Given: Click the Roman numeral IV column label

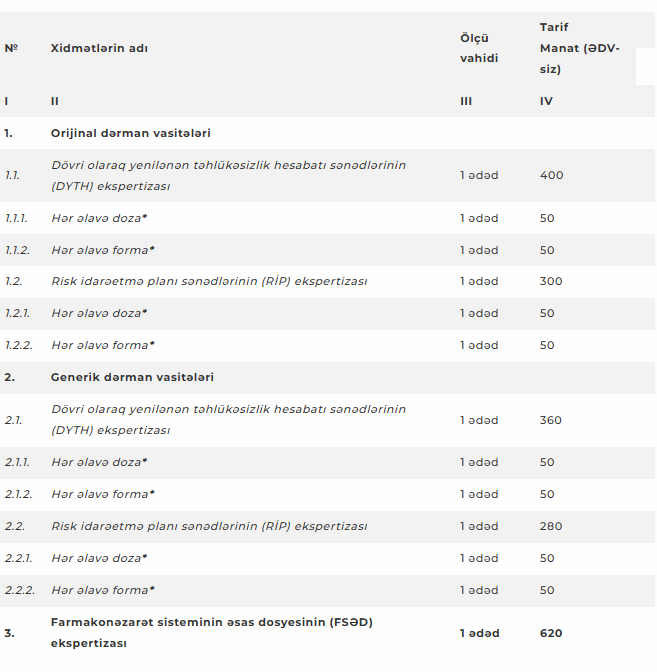Looking at the screenshot, I should coord(546,101).
